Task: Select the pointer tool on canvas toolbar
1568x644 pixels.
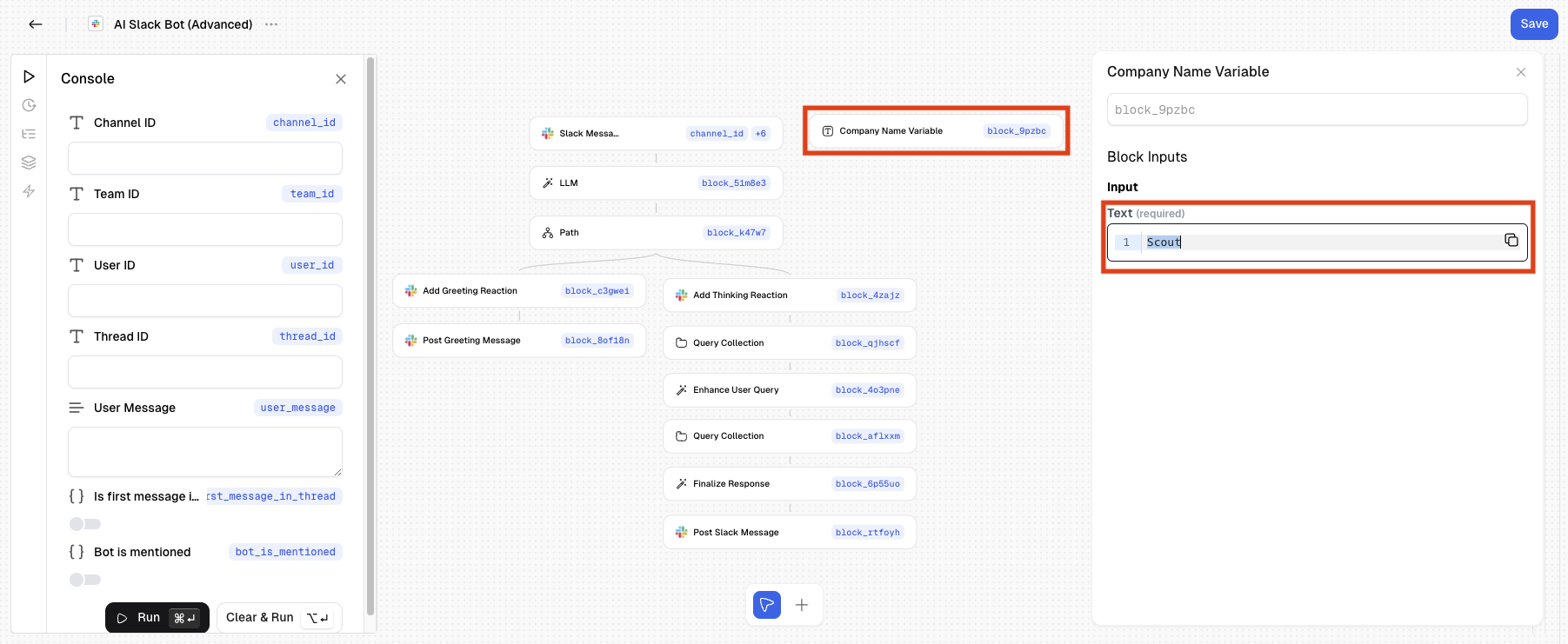Action: [766, 605]
